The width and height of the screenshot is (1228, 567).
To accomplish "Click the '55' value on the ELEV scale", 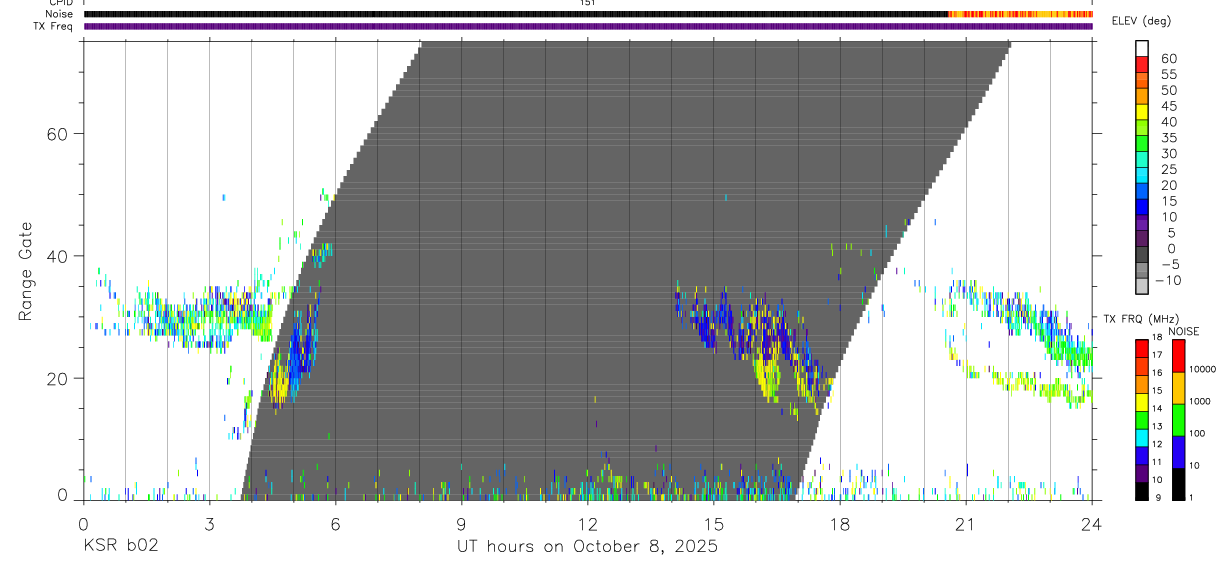I will [1168, 75].
